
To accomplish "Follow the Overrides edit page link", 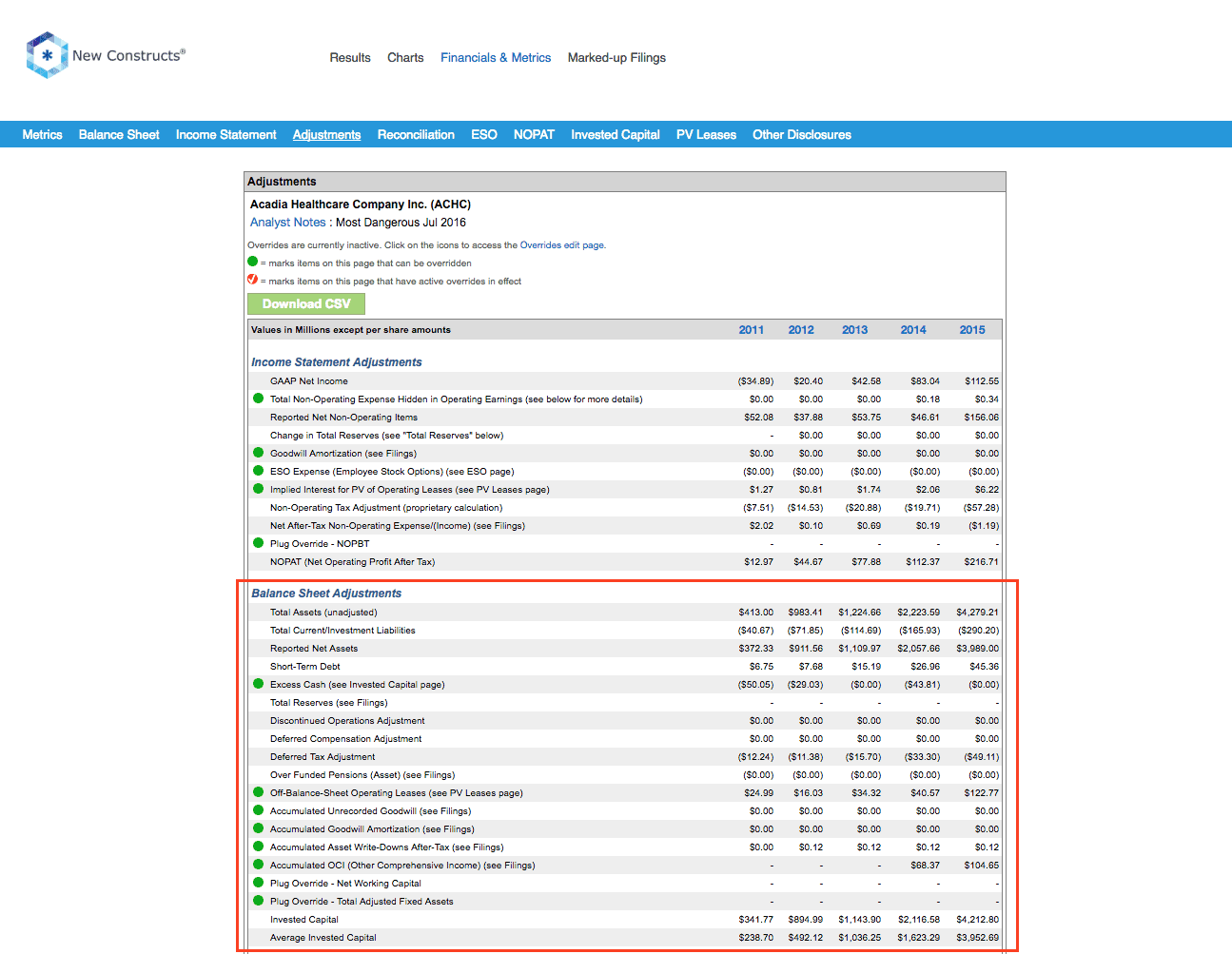I will pyautogui.click(x=561, y=245).
